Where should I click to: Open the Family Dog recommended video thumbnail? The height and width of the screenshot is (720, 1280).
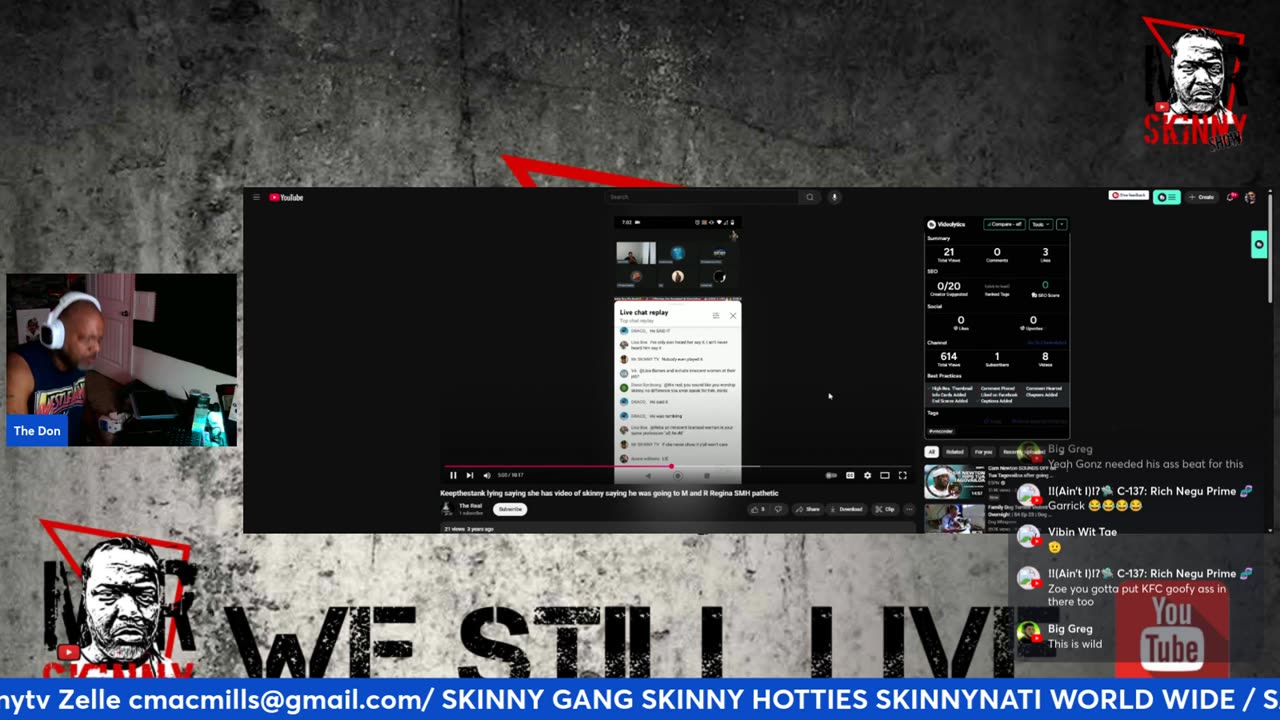pyautogui.click(x=954, y=517)
